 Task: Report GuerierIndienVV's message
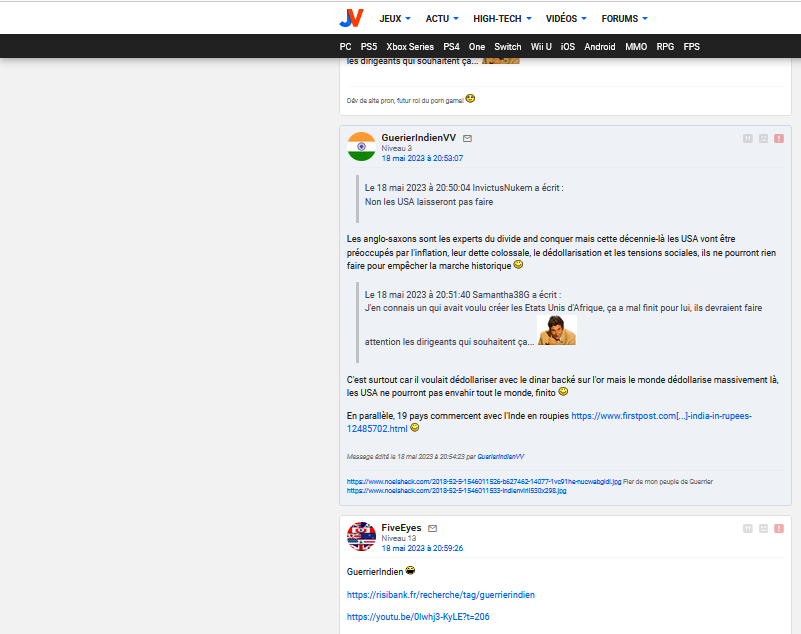[779, 138]
